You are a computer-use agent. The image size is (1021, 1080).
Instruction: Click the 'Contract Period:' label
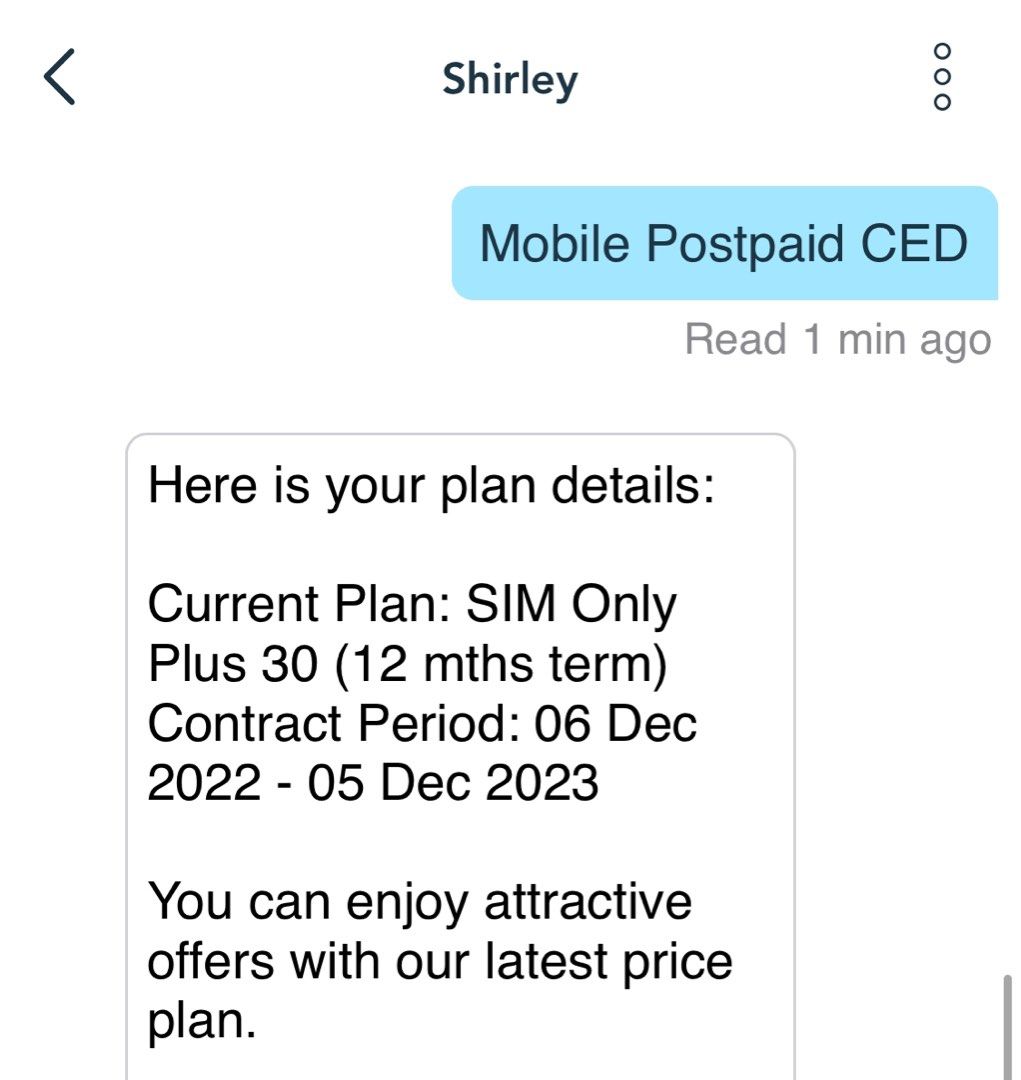pos(333,724)
